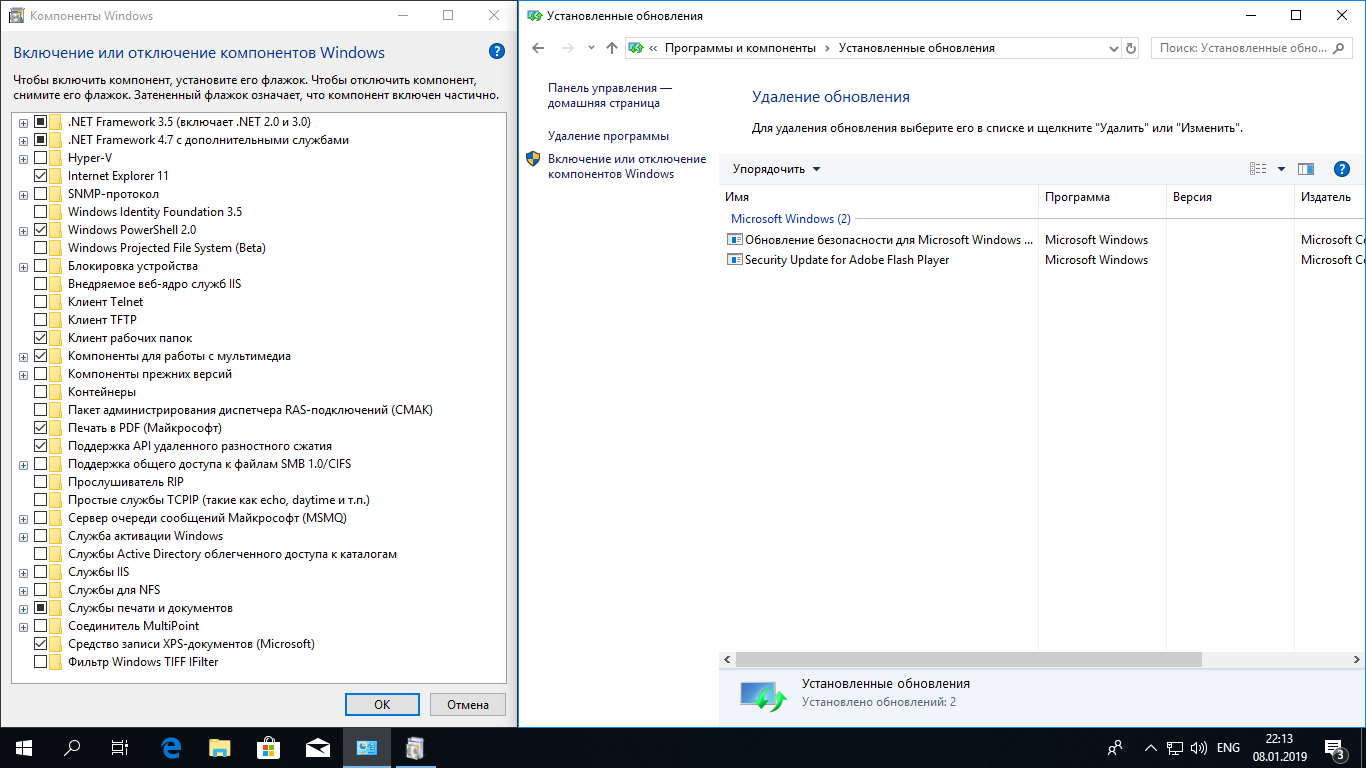
Task: Open view options dropdown arrow
Action: [x=1281, y=169]
